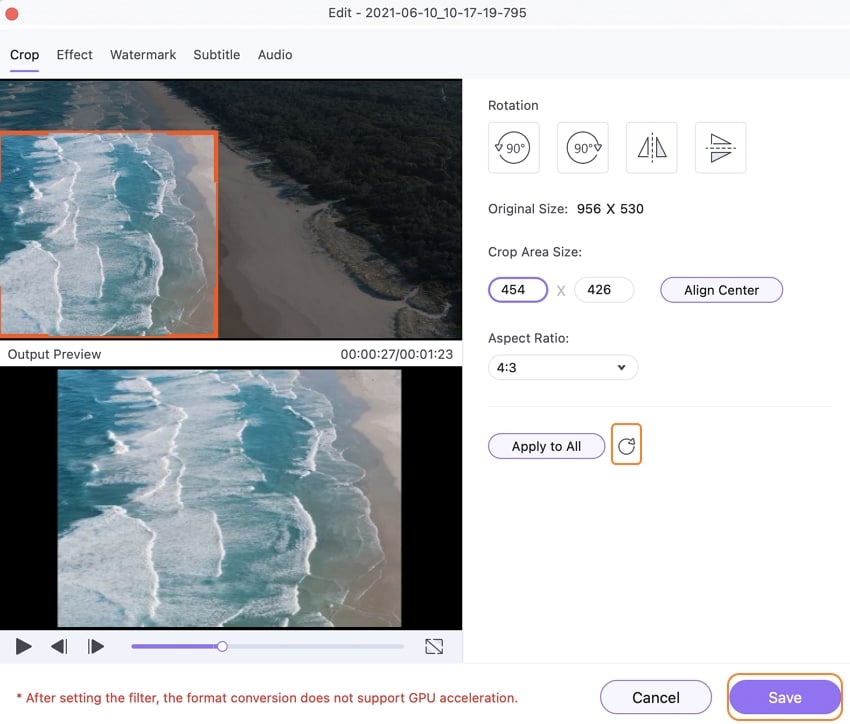Open the Aspect Ratio 4:3 dropdown
Viewport: 850px width, 724px height.
click(563, 367)
